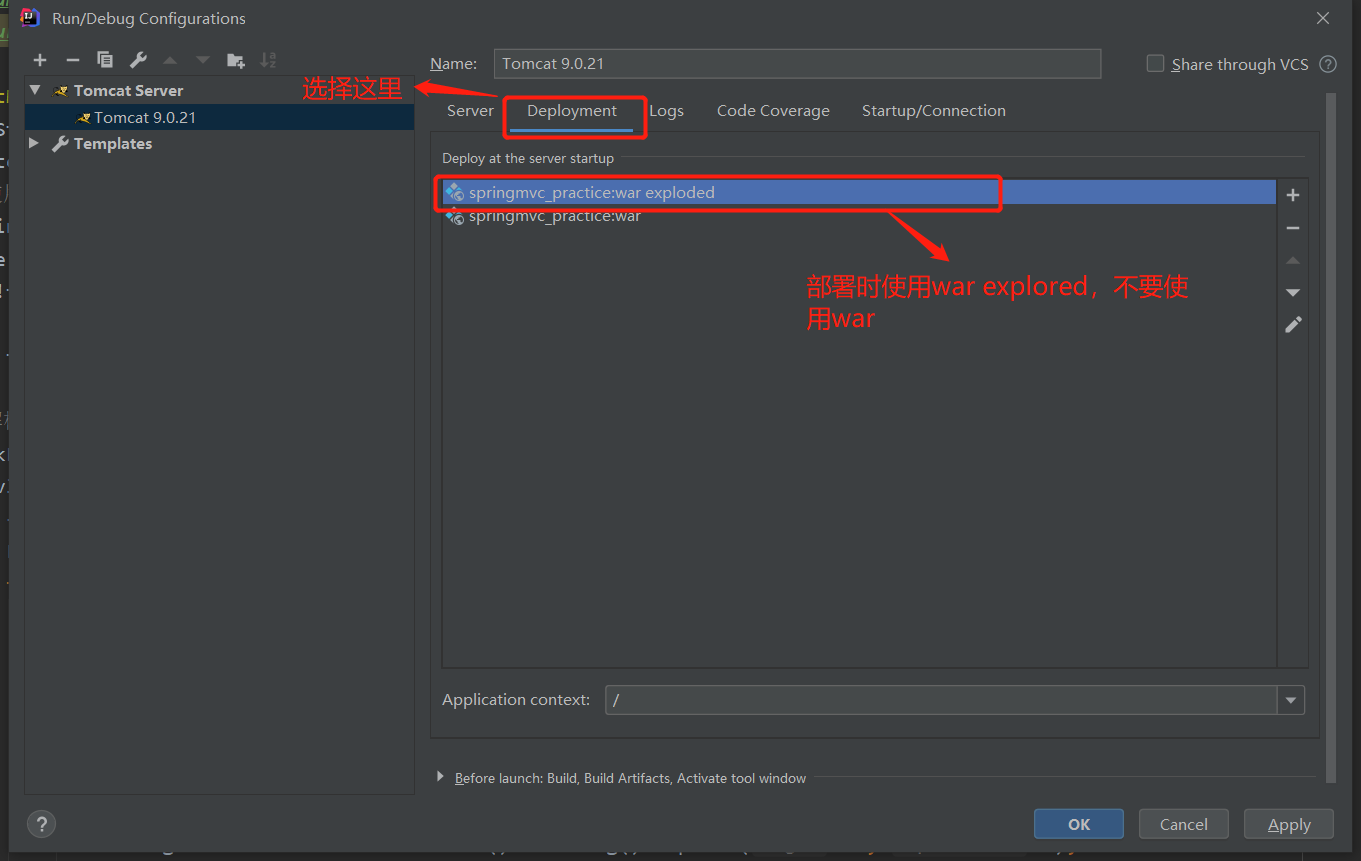Move deployment artifact up

[1293, 260]
